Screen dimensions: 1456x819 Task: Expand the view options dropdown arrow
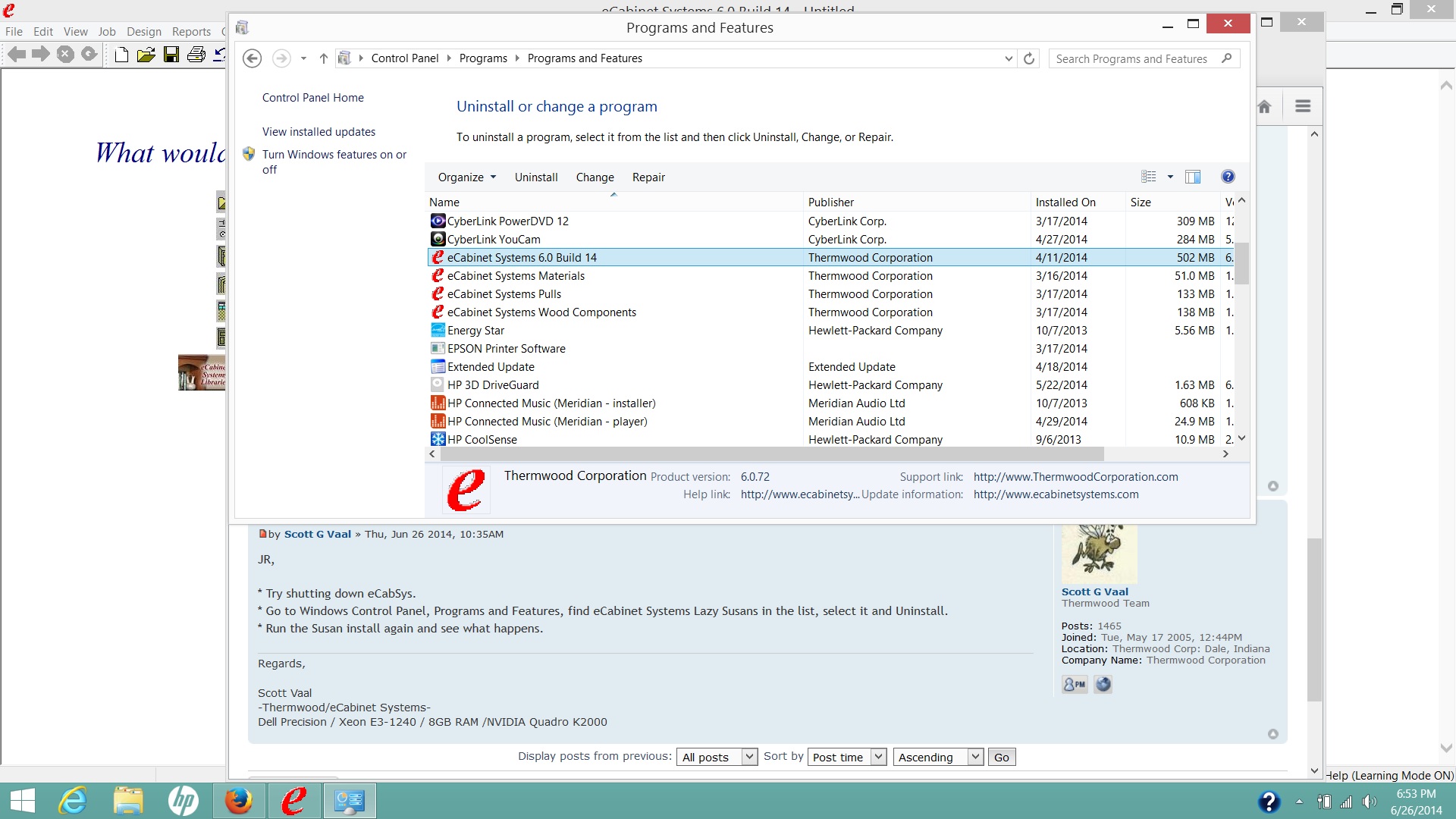coord(1170,177)
